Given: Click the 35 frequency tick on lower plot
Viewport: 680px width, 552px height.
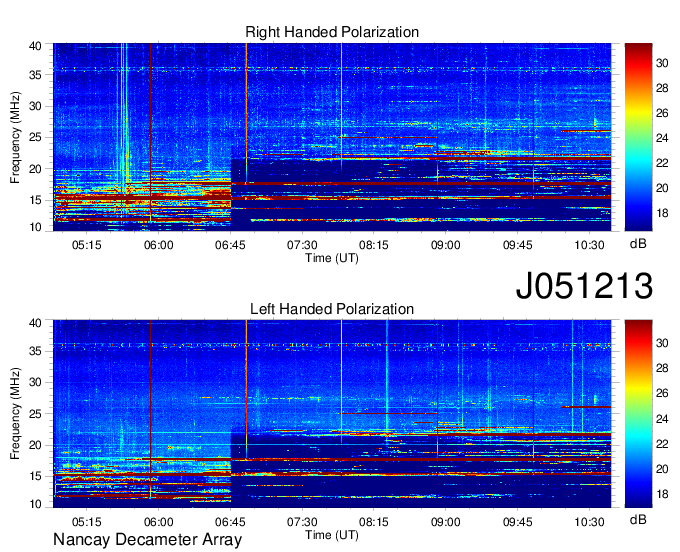Looking at the screenshot, I should coord(35,351).
